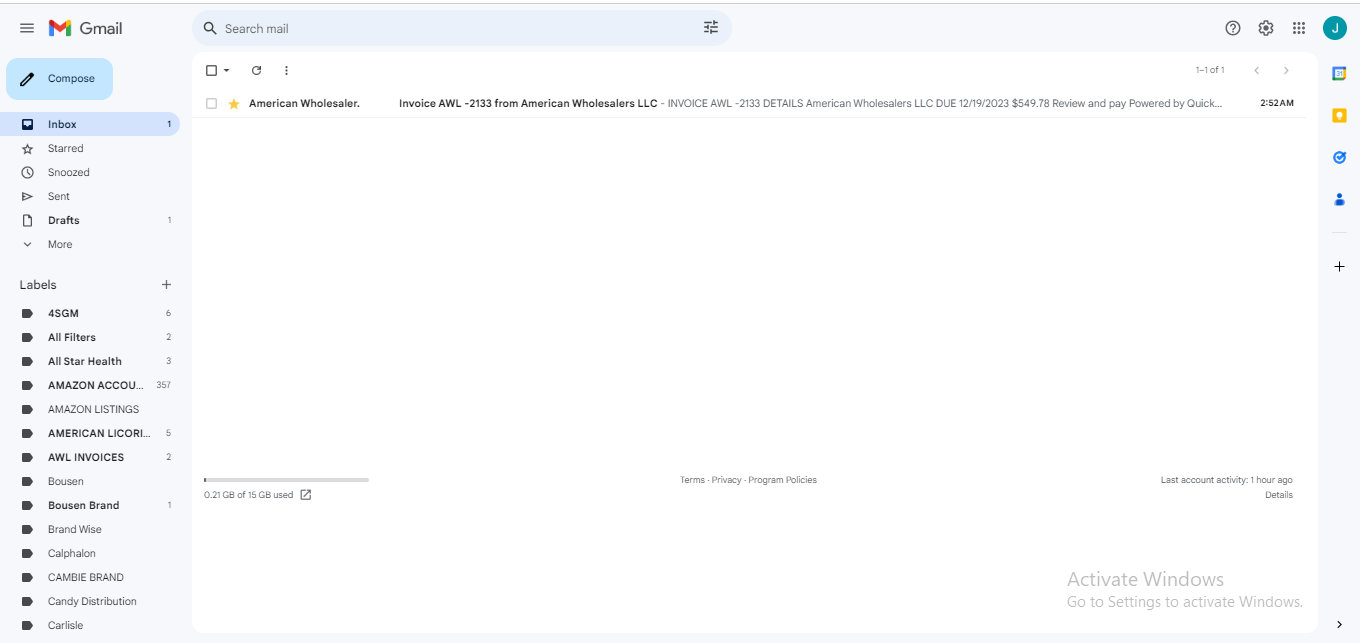Image resolution: width=1360 pixels, height=643 pixels.
Task: Open the Invoice AWL -2133 email
Action: 749,103
